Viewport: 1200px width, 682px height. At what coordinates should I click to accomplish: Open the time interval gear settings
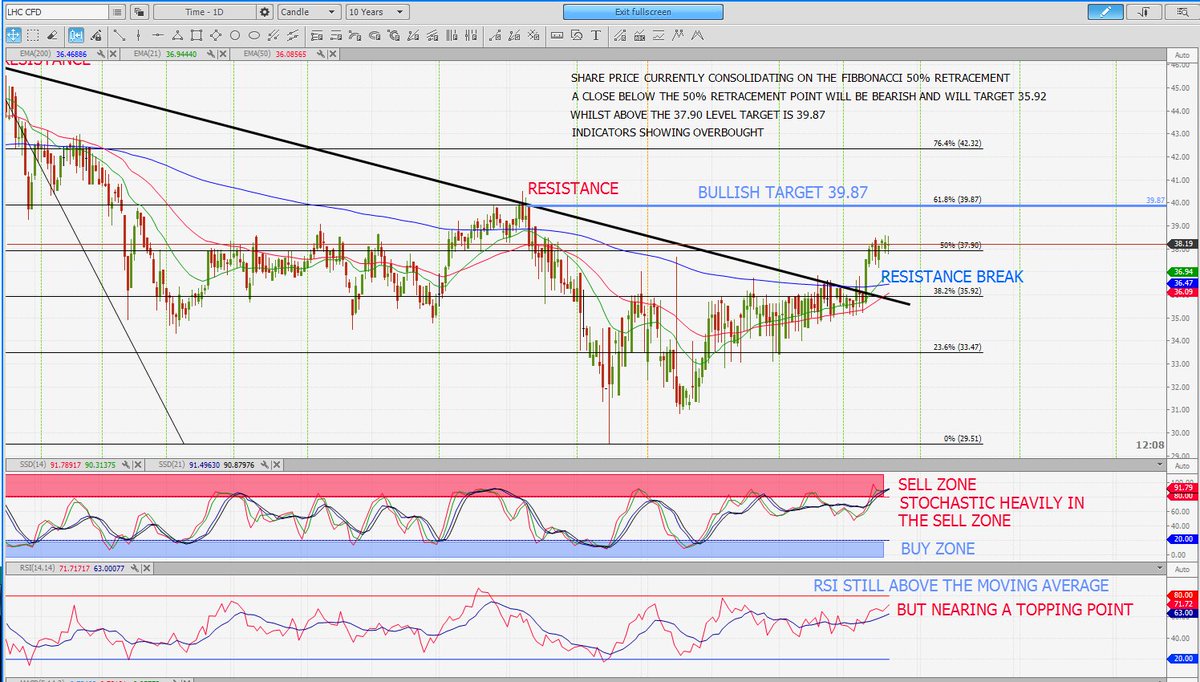click(x=265, y=12)
